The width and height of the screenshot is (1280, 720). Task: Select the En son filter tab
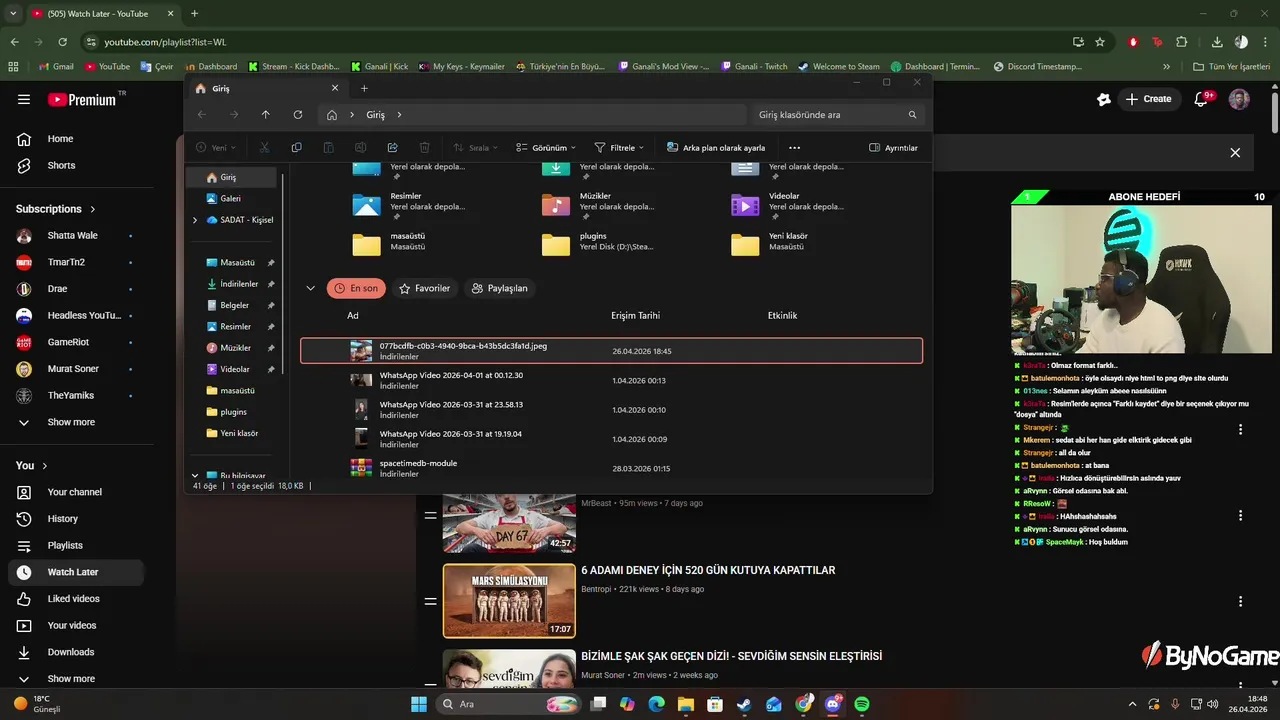[x=356, y=288]
